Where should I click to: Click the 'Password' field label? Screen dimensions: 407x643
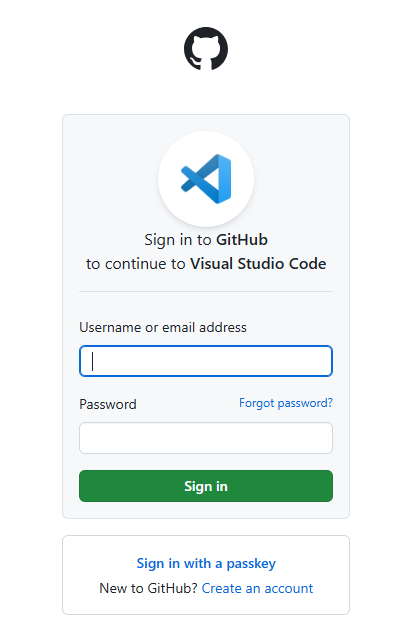pyautogui.click(x=107, y=404)
